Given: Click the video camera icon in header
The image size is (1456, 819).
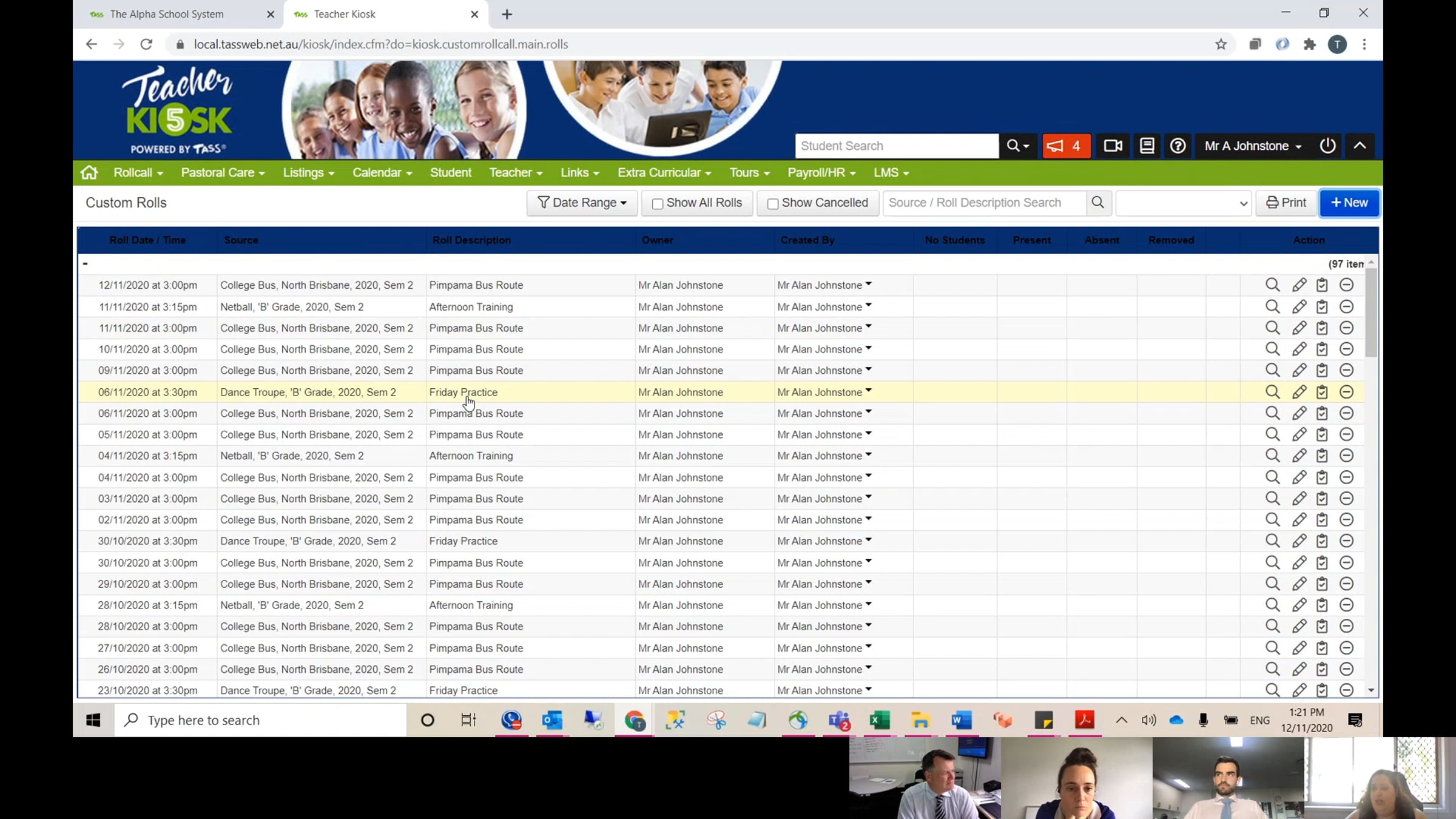Looking at the screenshot, I should click(x=1113, y=146).
